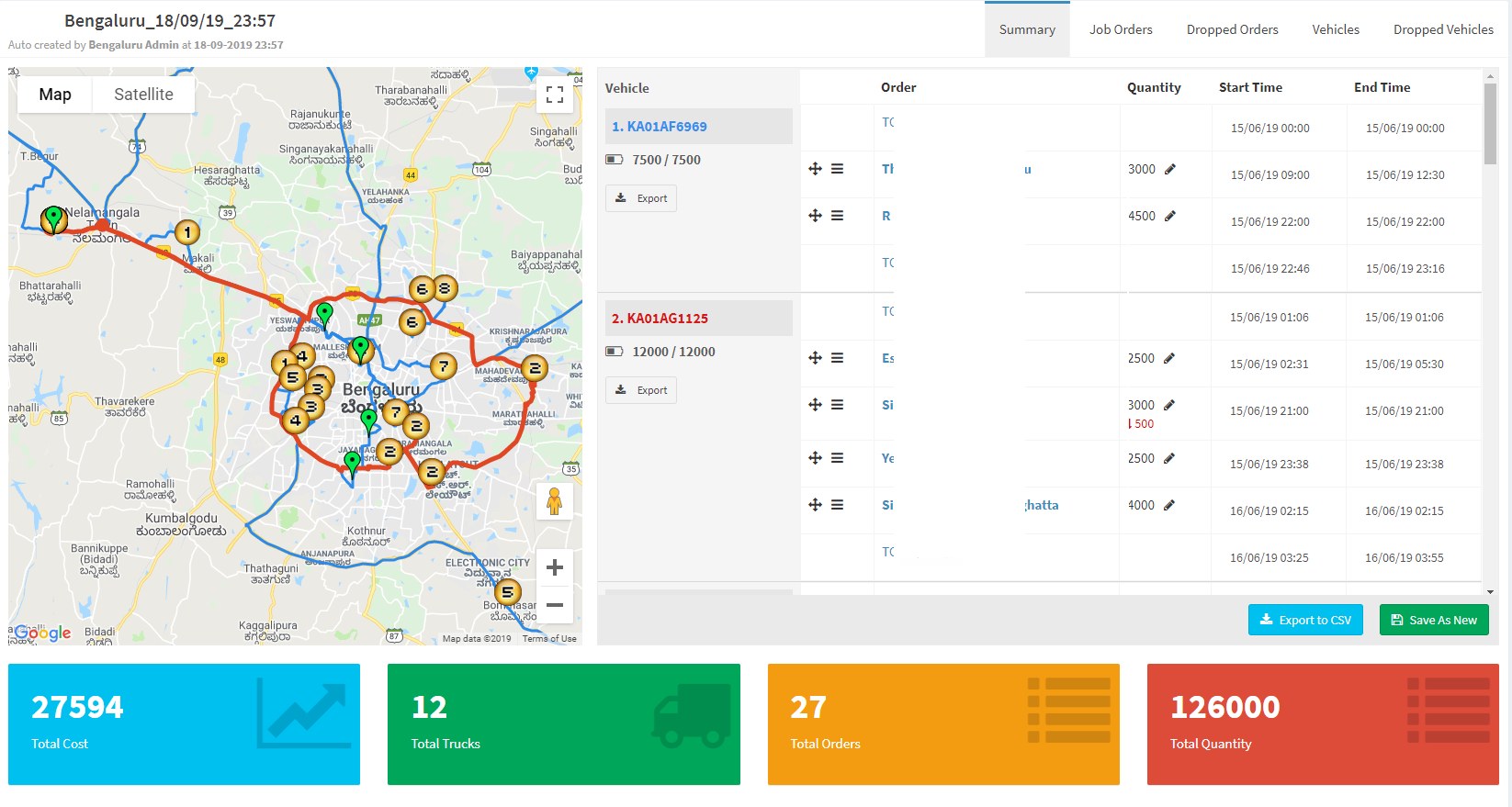Click the Order column header
Image resolution: width=1512 pixels, height=807 pixels.
[898, 87]
